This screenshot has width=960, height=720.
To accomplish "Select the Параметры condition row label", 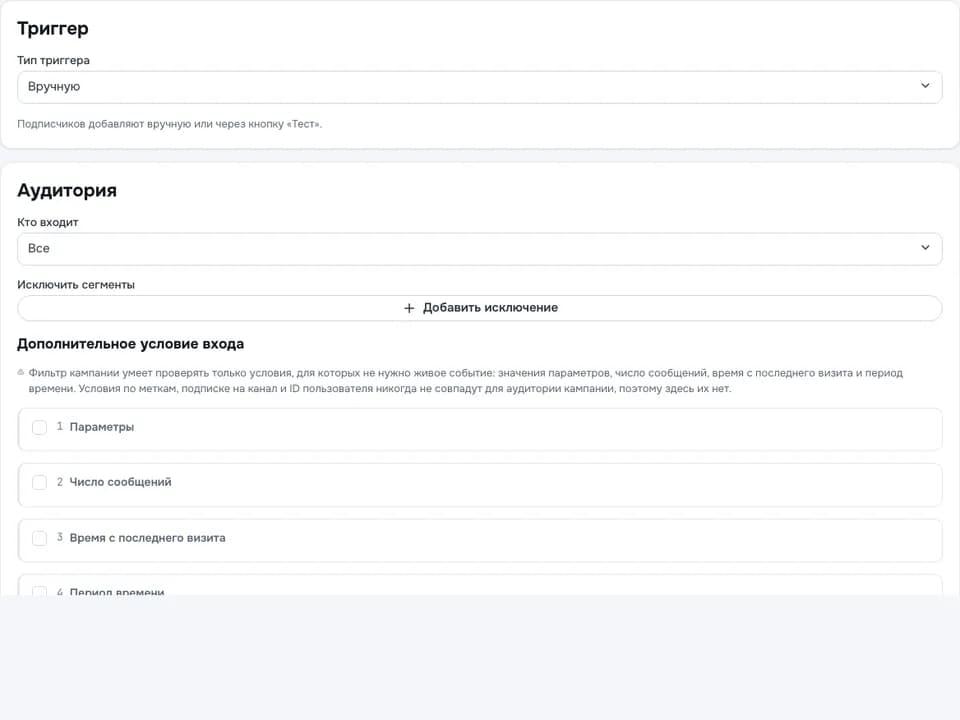I will coord(102,427).
